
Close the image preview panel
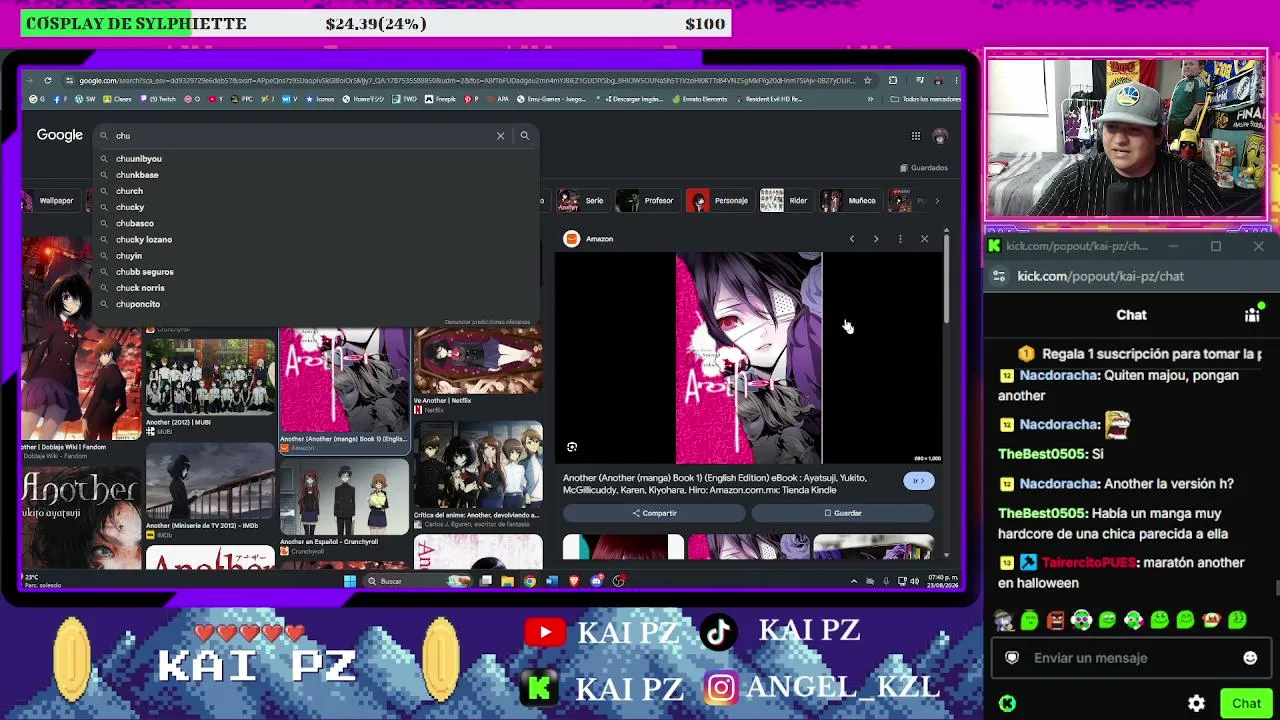point(924,239)
